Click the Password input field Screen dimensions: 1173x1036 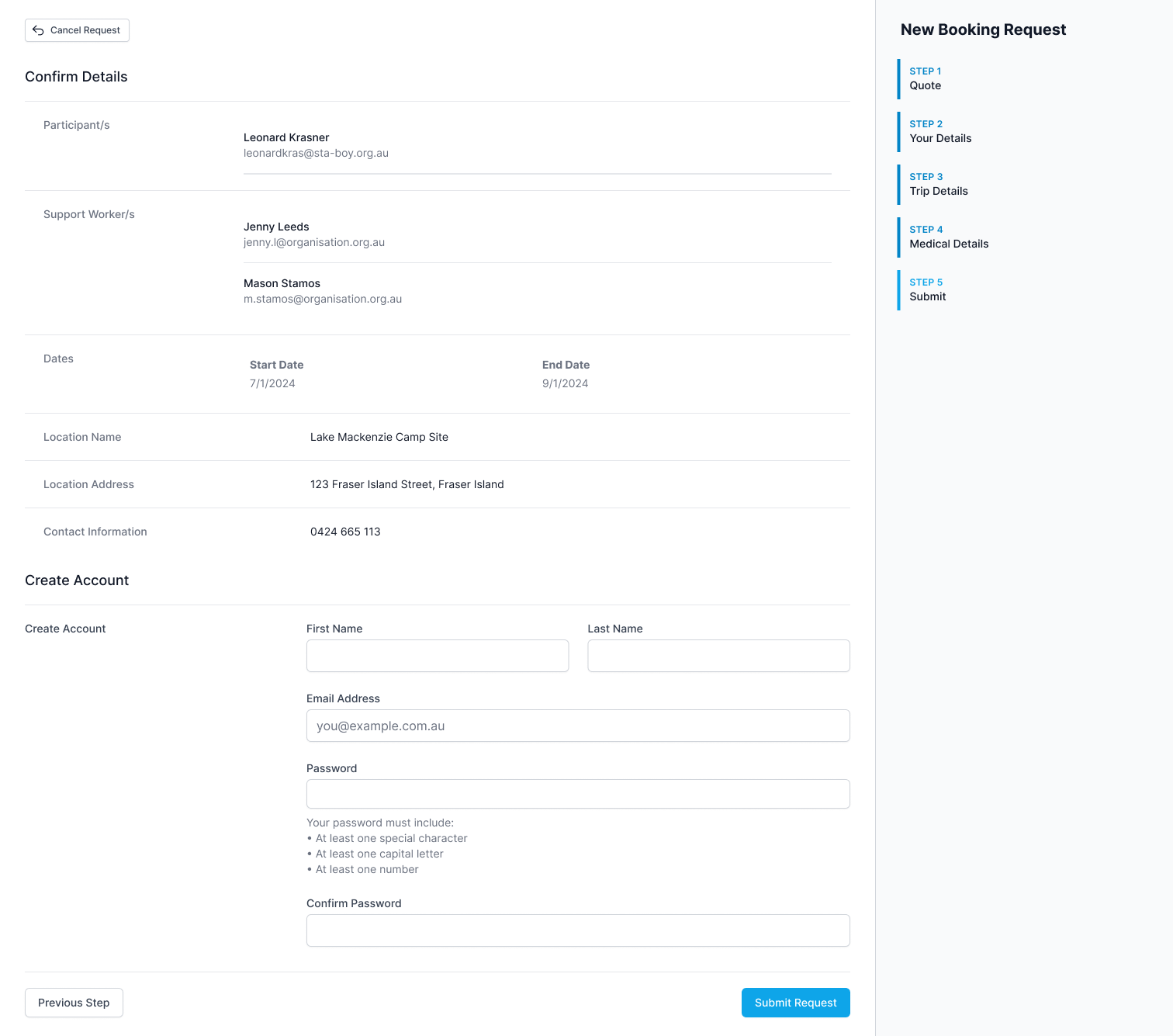[x=578, y=794]
